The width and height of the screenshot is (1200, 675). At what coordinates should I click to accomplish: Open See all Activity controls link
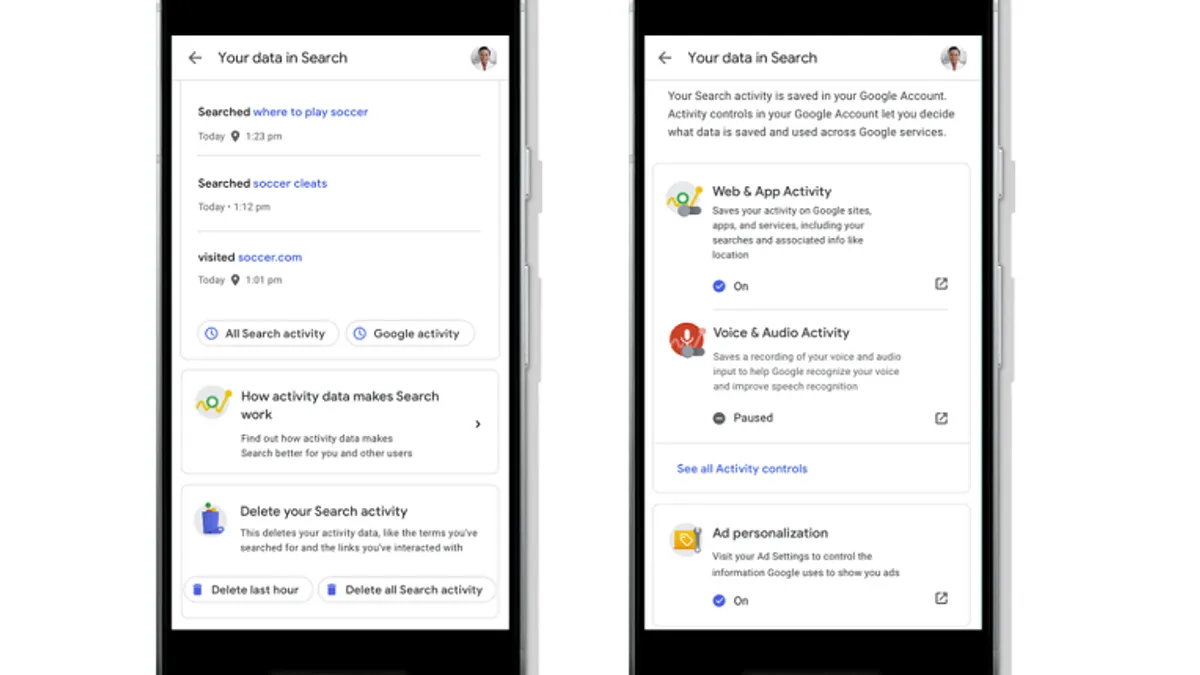pos(742,469)
